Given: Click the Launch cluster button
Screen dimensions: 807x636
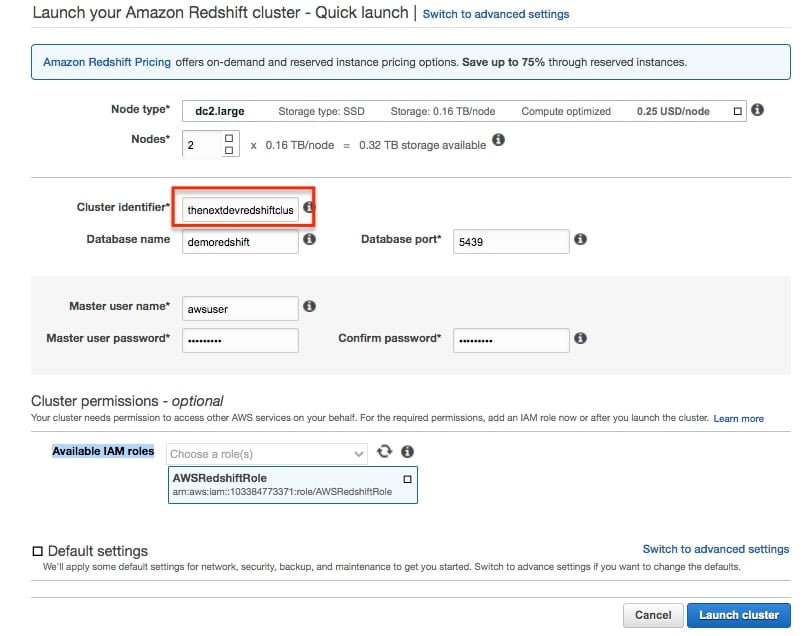Looking at the screenshot, I should click(x=739, y=615).
